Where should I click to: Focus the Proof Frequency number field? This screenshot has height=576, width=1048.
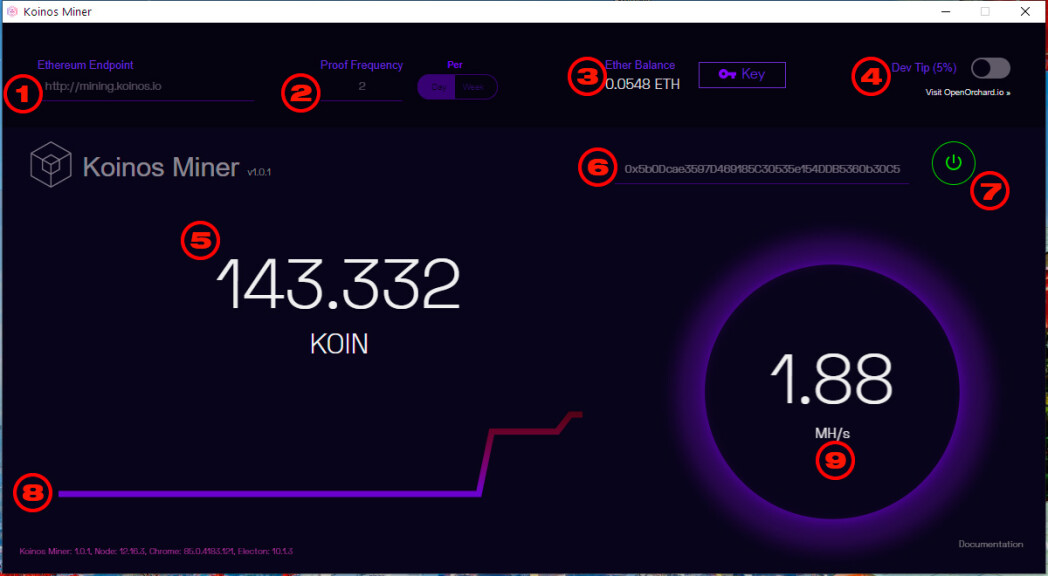click(362, 86)
